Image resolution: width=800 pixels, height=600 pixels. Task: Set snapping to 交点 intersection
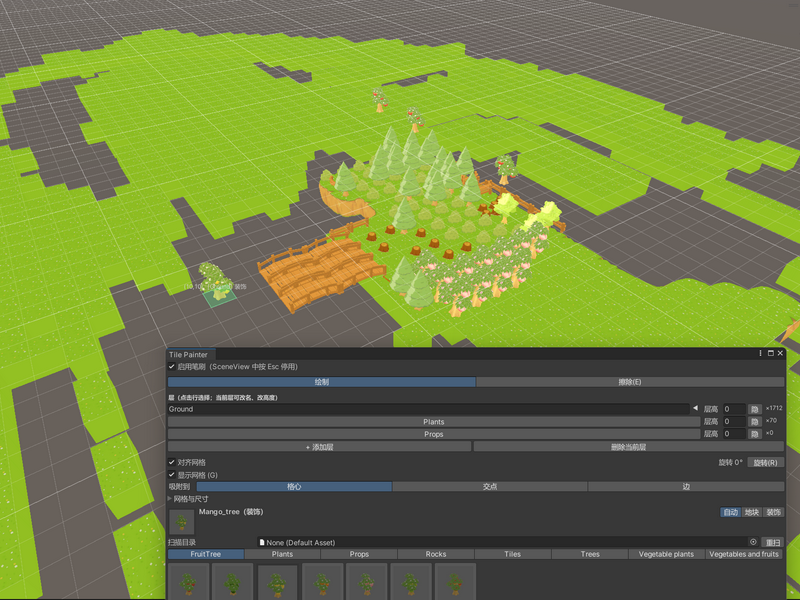tap(490, 487)
